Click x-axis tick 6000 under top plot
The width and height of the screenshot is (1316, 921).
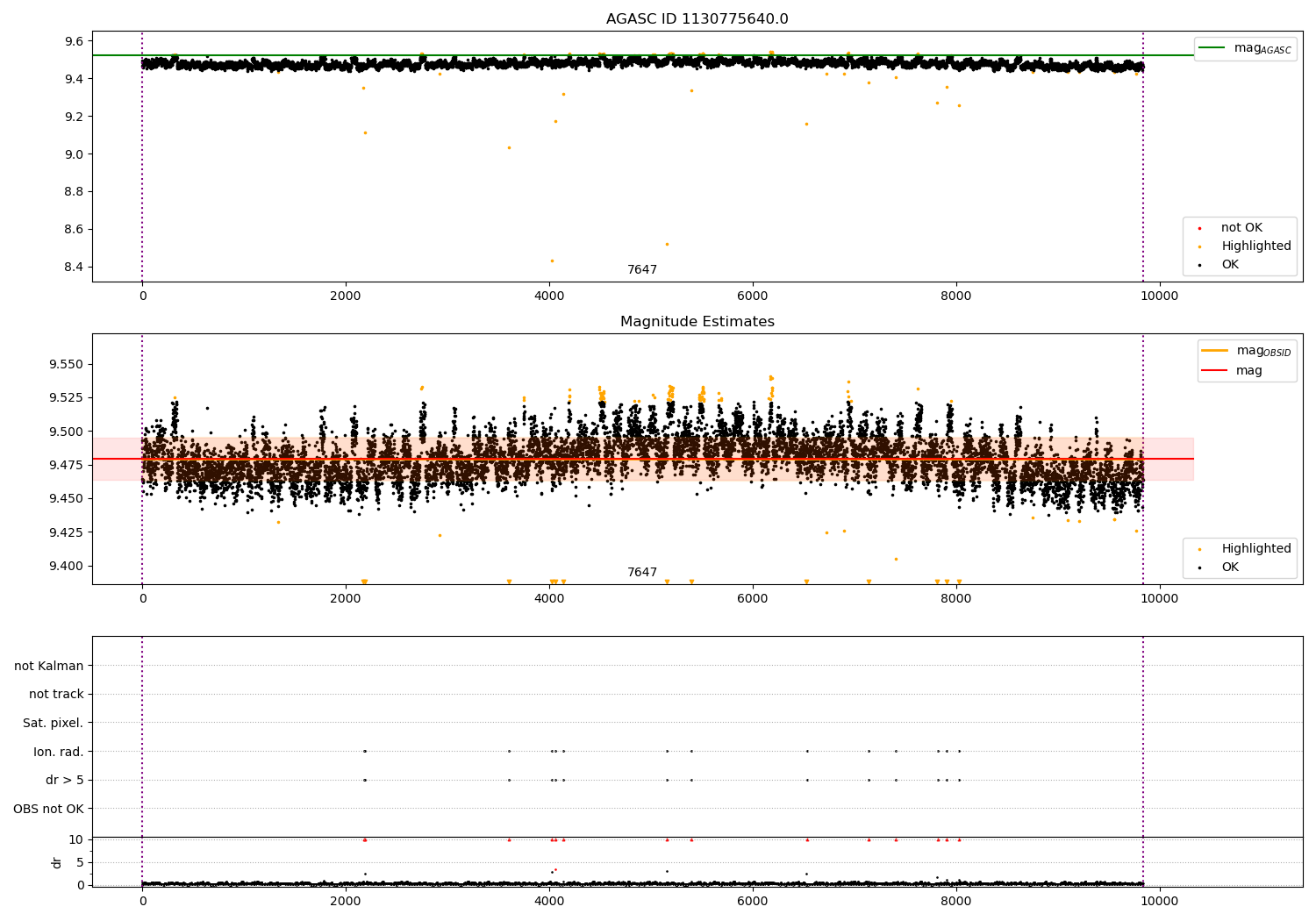click(x=753, y=296)
